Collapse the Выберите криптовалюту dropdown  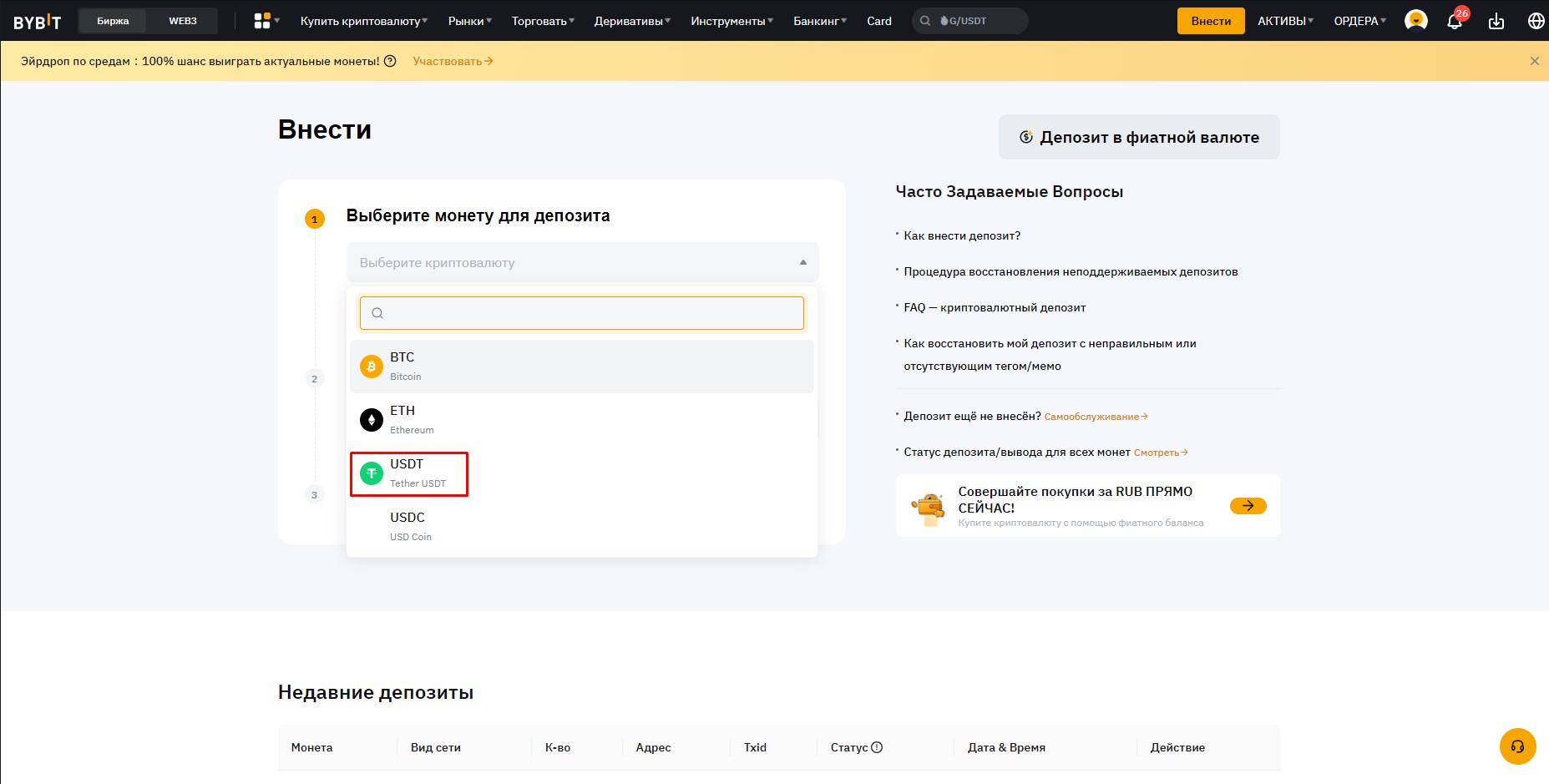click(x=582, y=262)
